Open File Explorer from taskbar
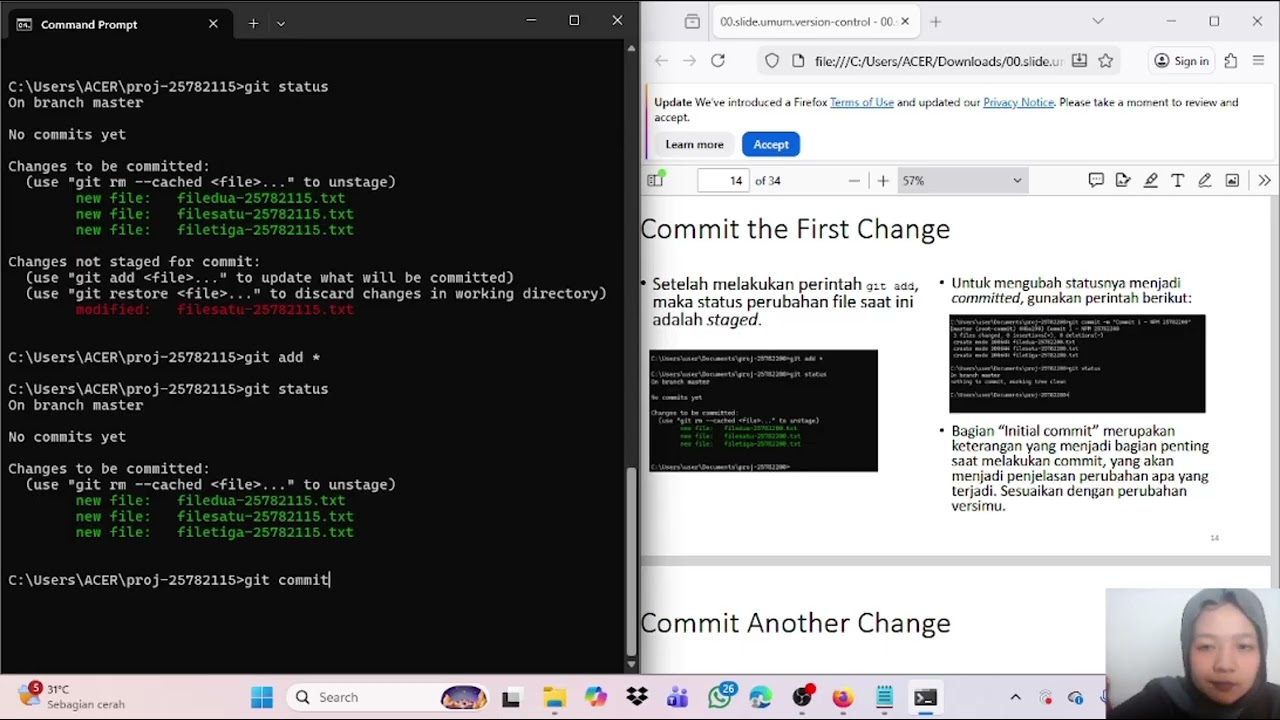The width and height of the screenshot is (1280, 720). [555, 697]
